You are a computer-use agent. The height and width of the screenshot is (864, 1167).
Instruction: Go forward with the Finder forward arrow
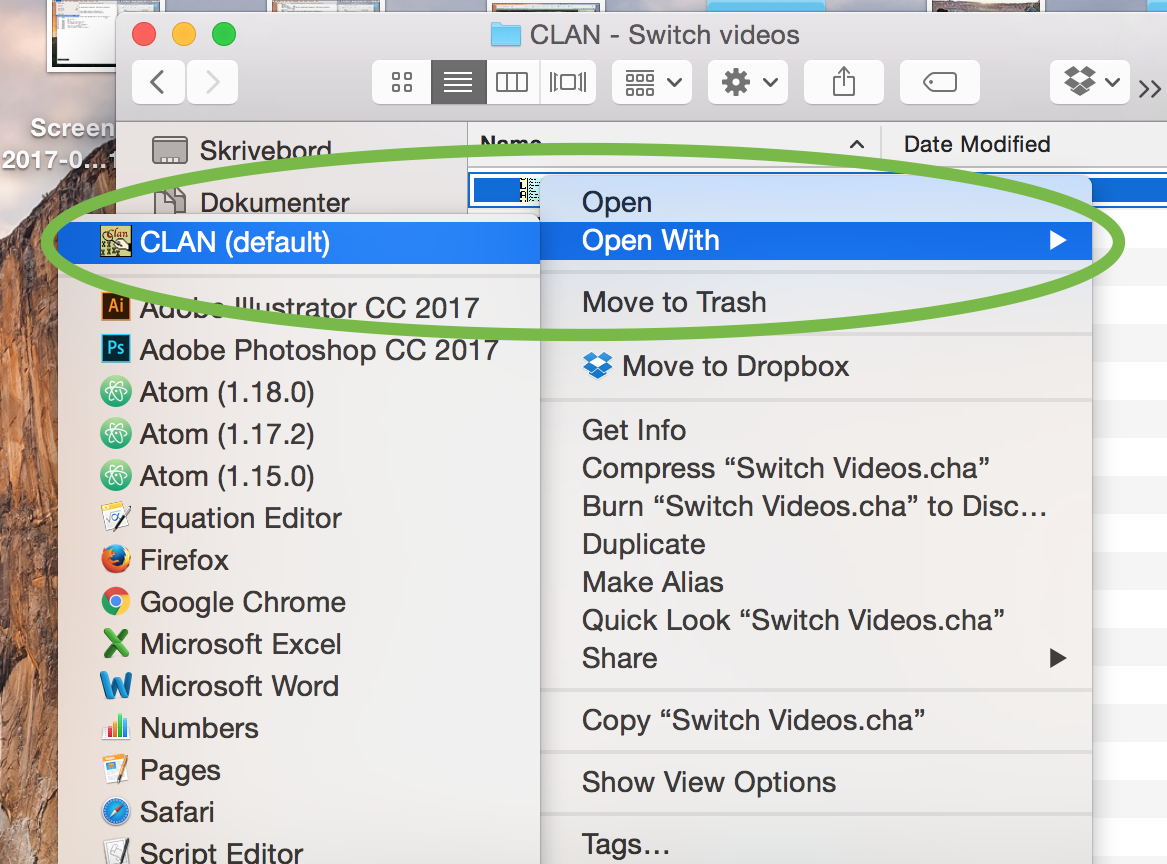tap(212, 82)
